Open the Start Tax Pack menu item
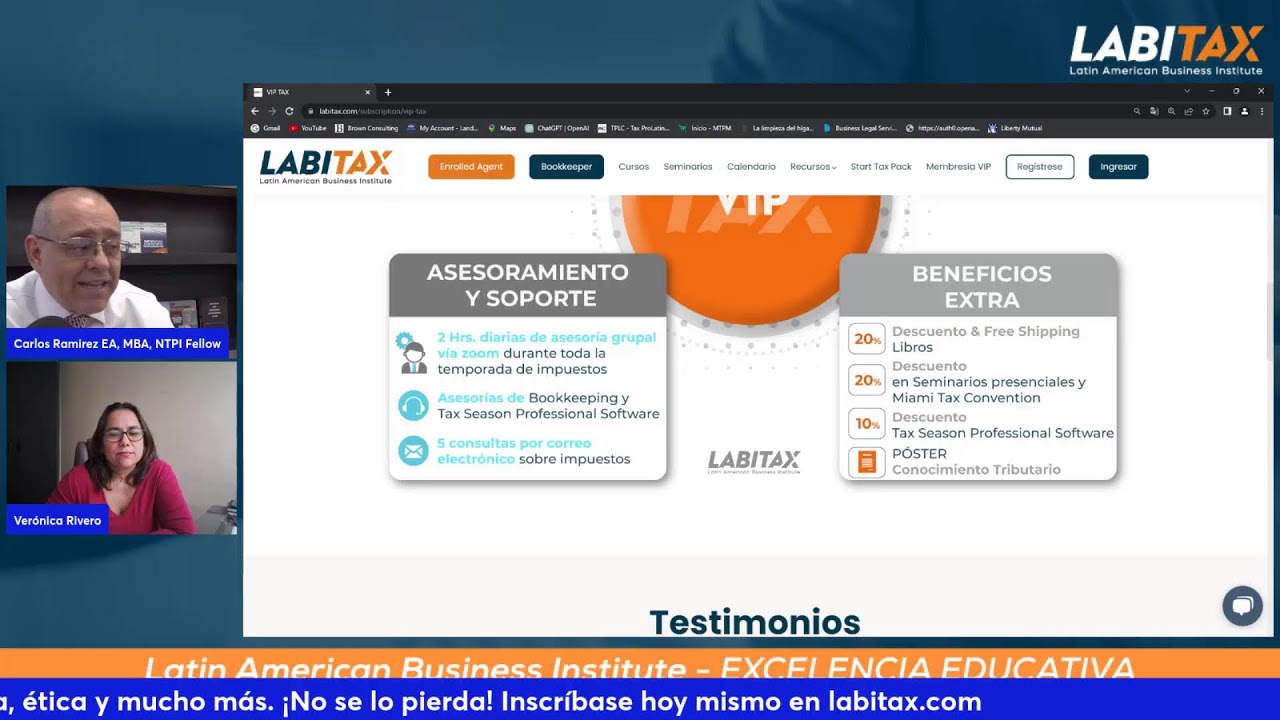 point(881,167)
